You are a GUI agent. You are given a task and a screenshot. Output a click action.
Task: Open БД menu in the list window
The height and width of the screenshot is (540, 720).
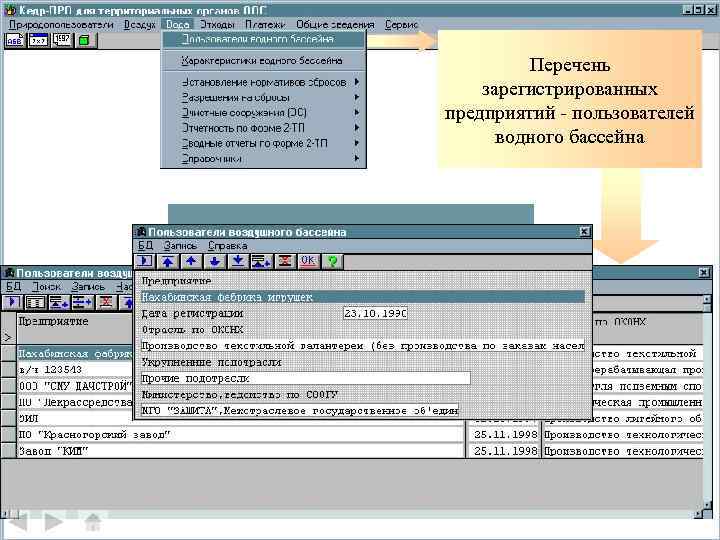13,287
